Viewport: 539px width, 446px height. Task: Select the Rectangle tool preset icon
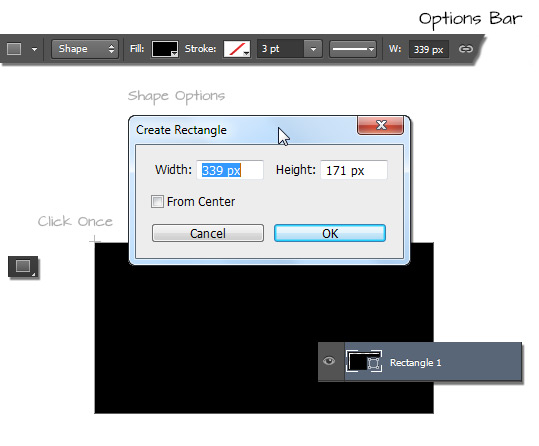(14, 49)
